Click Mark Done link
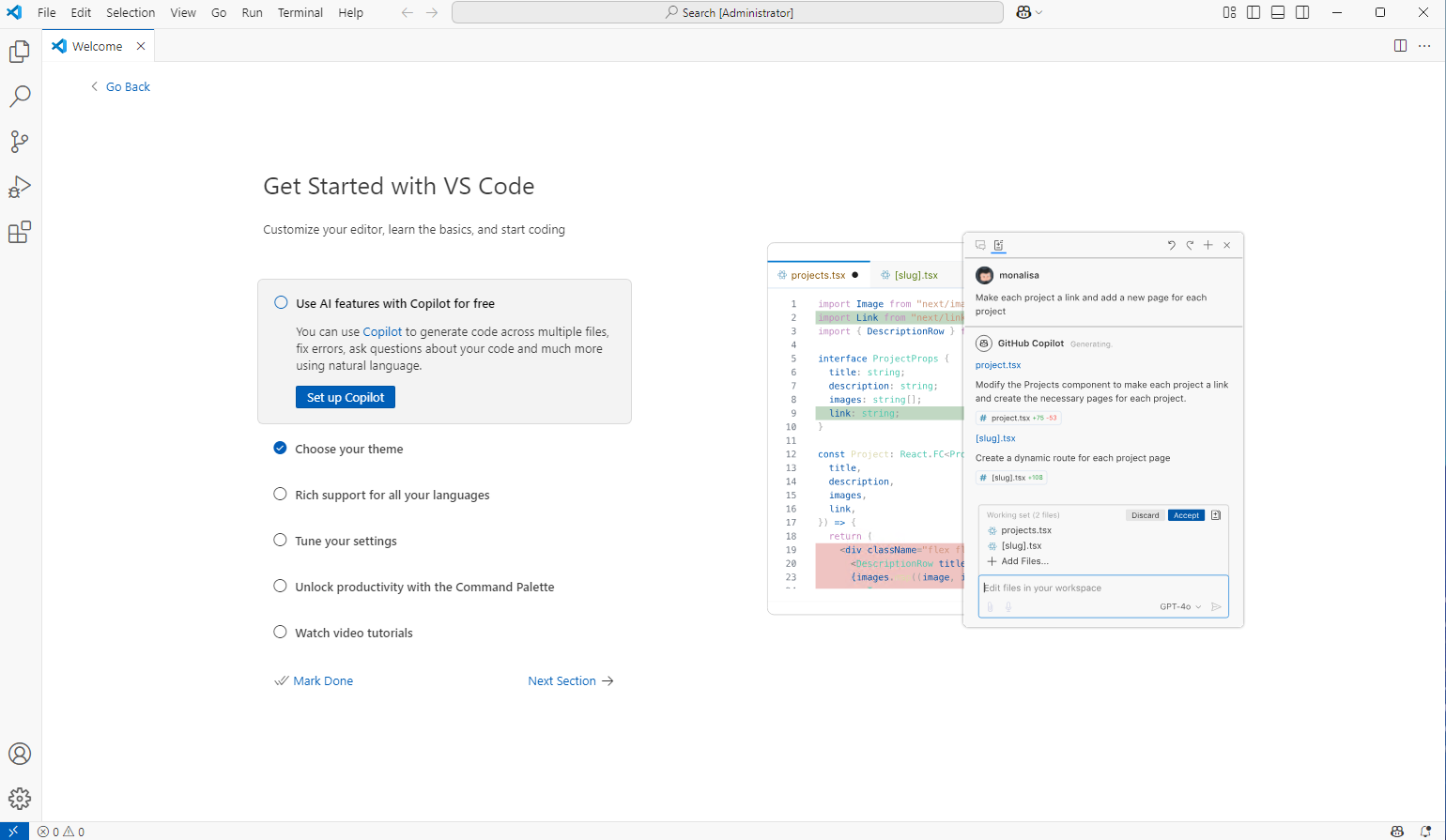The image size is (1446, 840). tap(314, 680)
